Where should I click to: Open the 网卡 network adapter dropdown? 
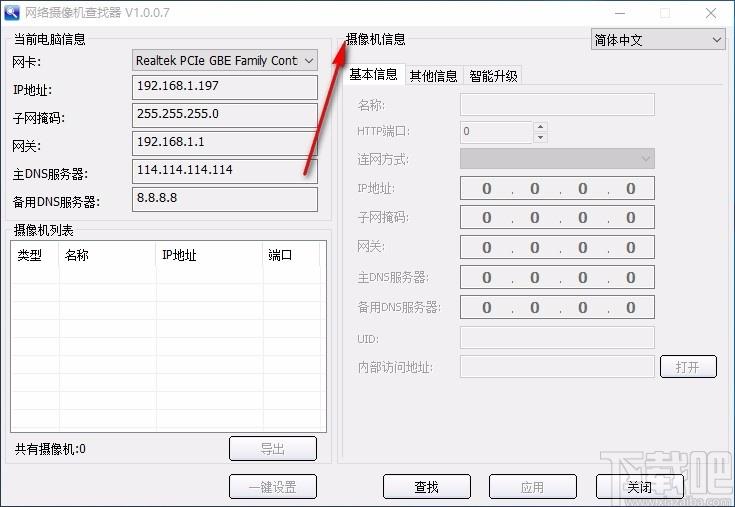[x=225, y=60]
